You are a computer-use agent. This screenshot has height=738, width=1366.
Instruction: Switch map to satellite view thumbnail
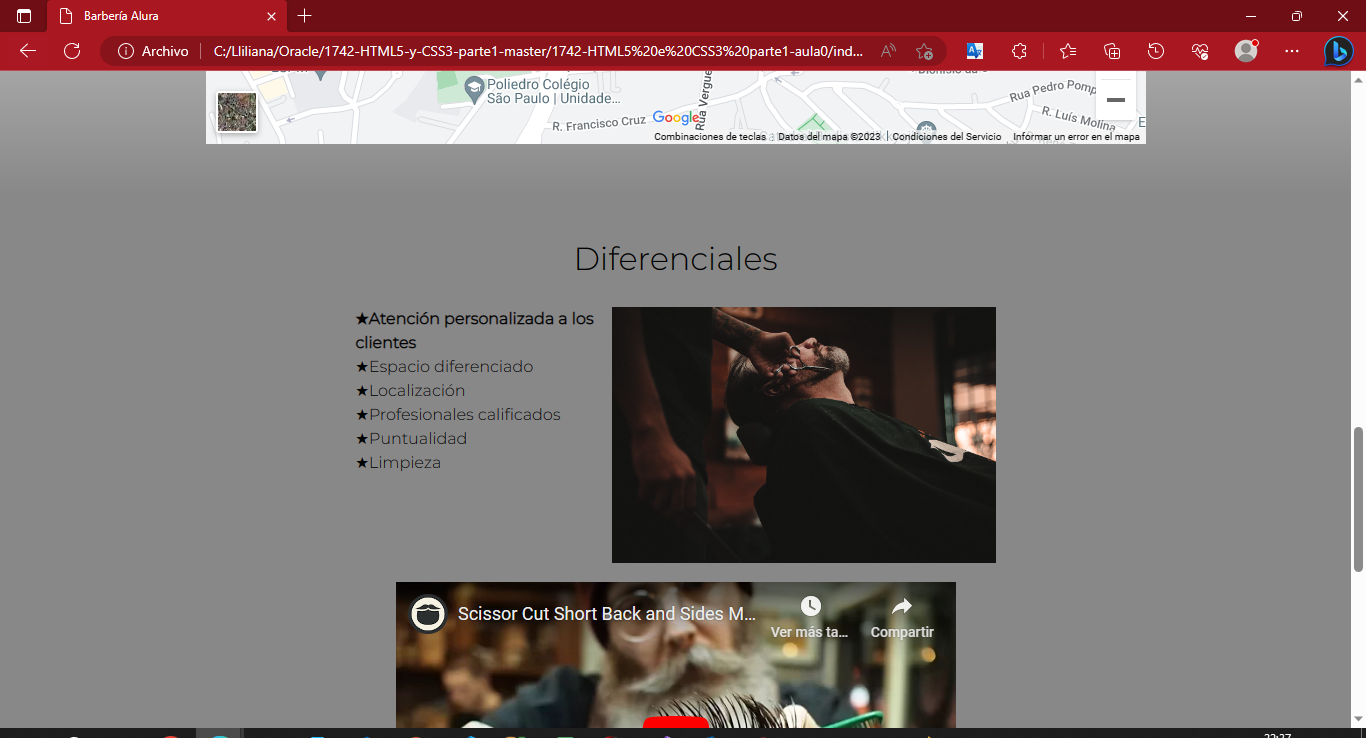237,112
